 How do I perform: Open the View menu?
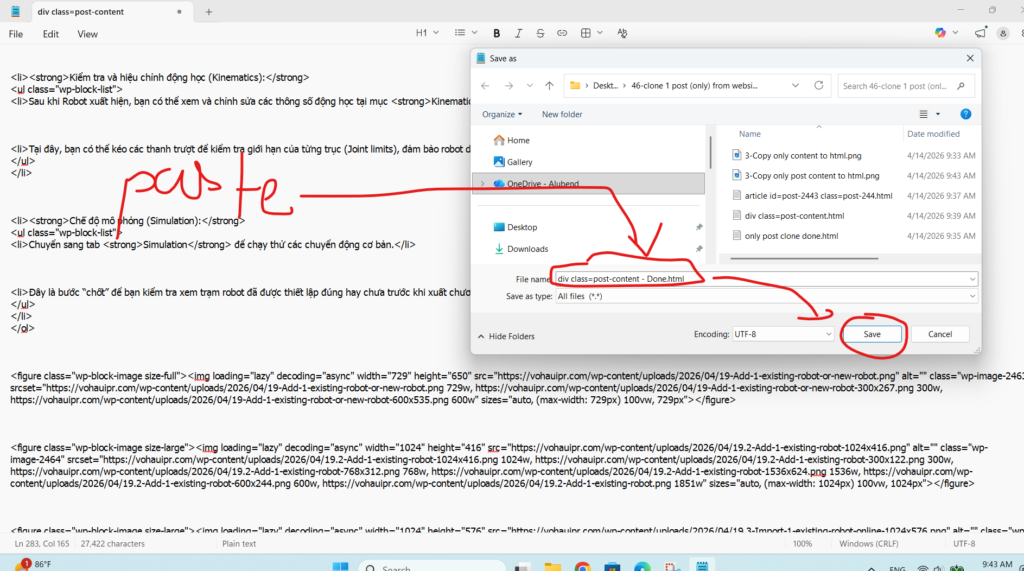(88, 34)
